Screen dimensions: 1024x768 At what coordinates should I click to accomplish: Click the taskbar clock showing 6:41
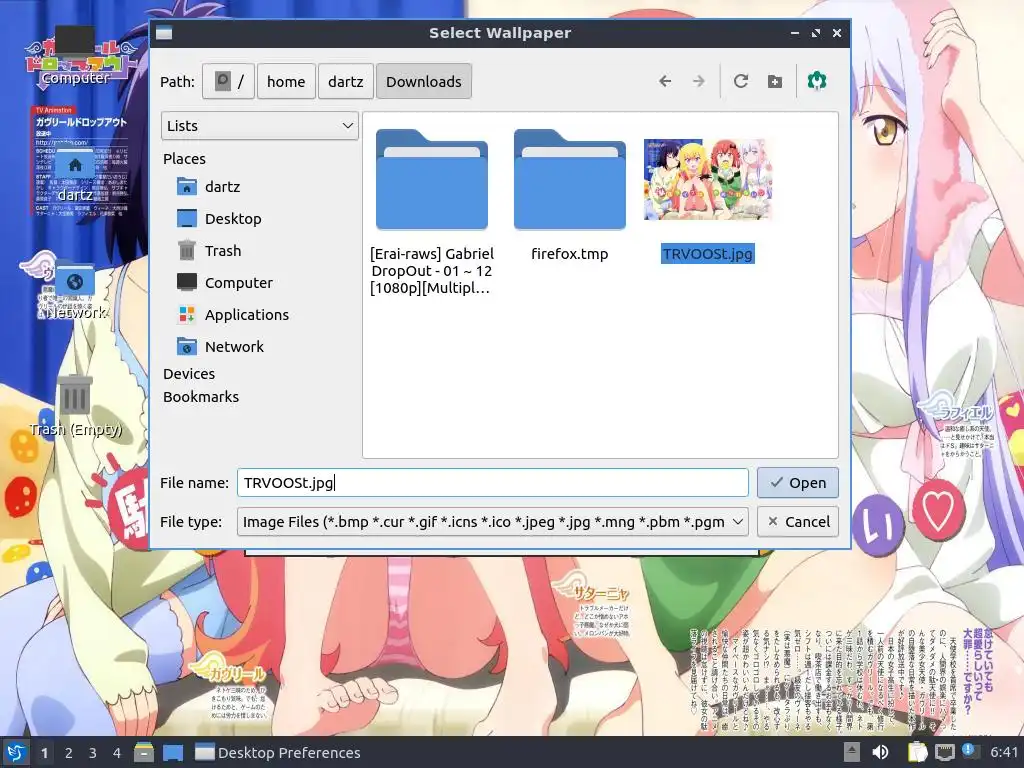(x=1004, y=752)
